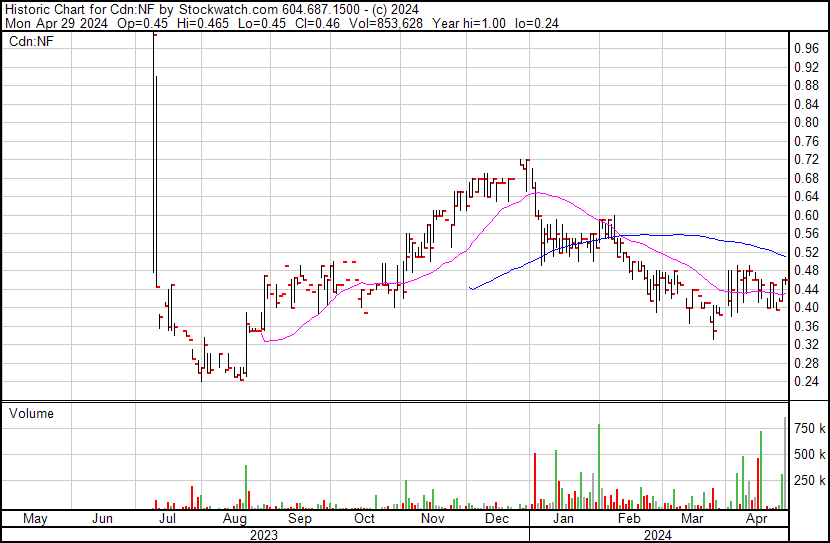Click the 0.60 price axis label
The image size is (830, 543).
(x=807, y=215)
